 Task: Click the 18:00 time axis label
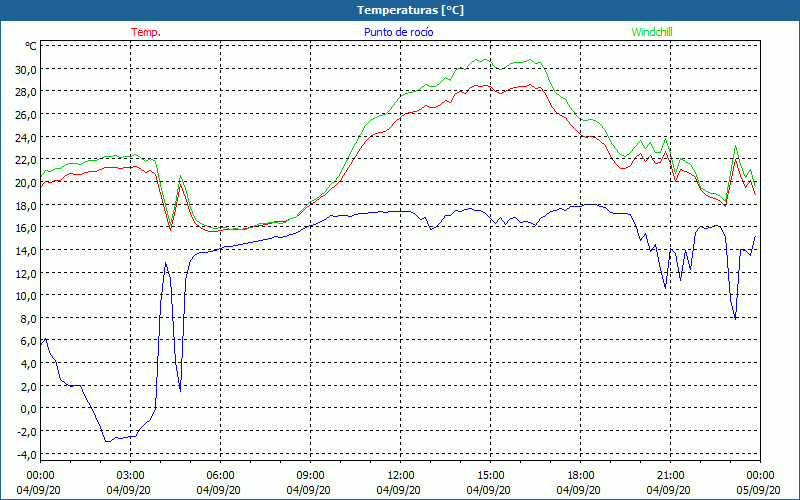(x=581, y=476)
